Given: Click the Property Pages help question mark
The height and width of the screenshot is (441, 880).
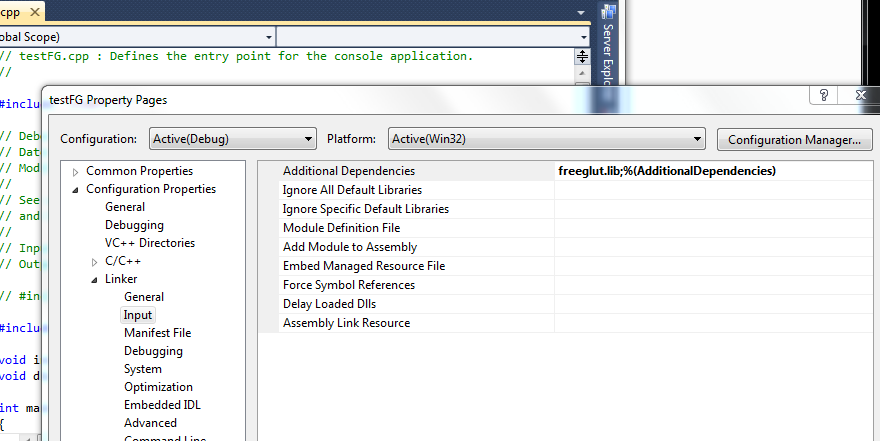Looking at the screenshot, I should pos(825,95).
